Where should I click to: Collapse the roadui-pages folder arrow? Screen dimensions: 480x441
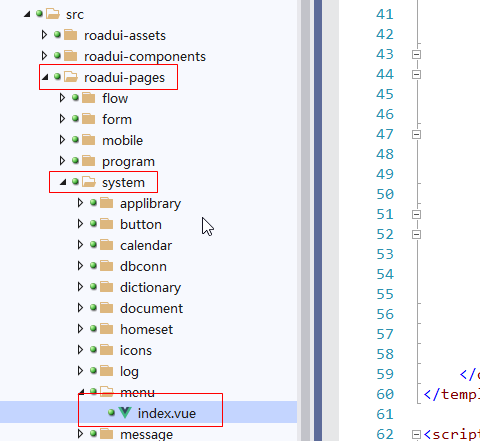click(x=45, y=77)
